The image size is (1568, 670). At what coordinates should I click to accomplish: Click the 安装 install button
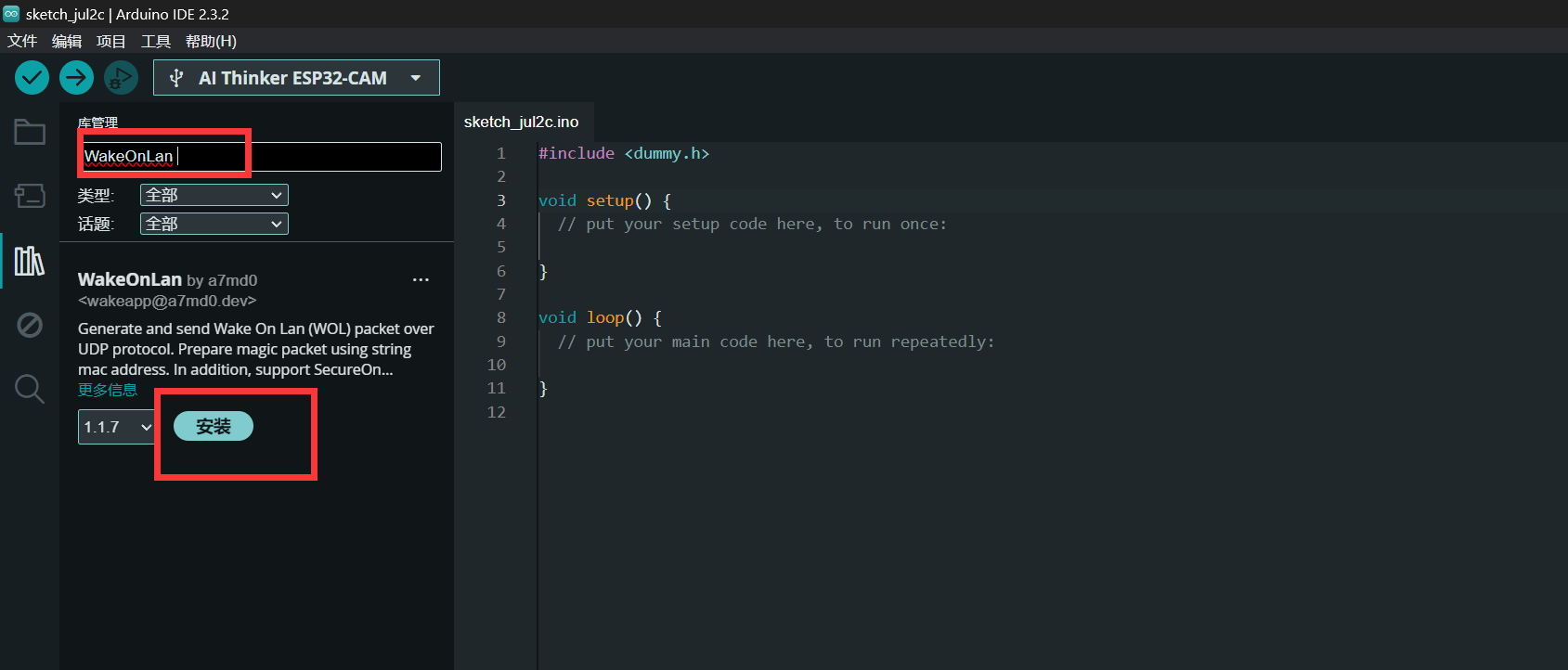tap(214, 426)
